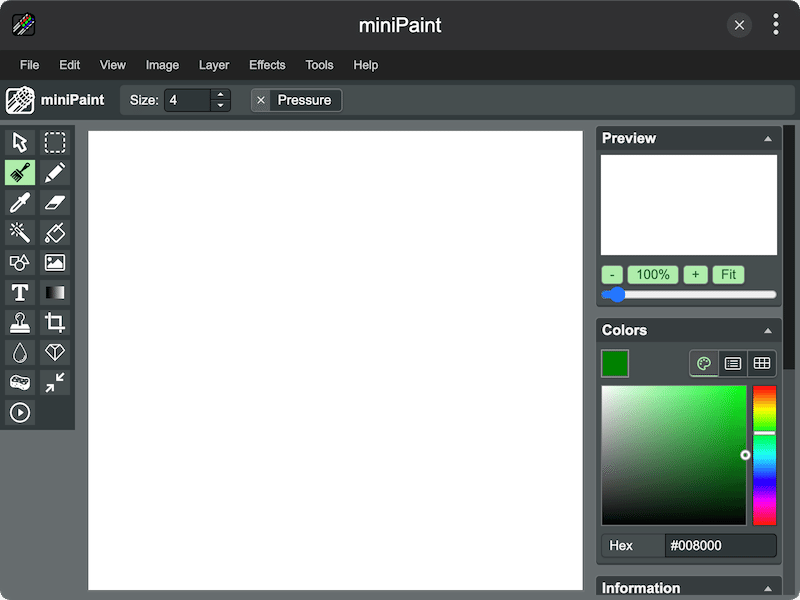800x600 pixels.
Task: Open the Help menu
Action: pos(366,65)
